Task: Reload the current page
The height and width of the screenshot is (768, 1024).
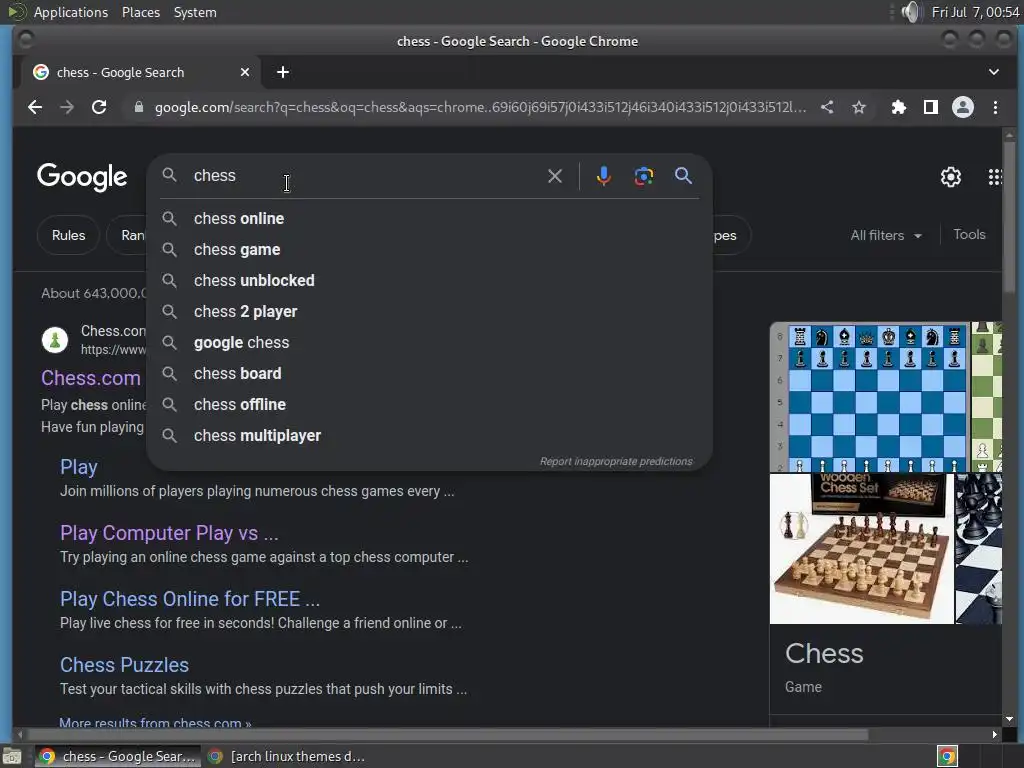Action: (x=99, y=107)
